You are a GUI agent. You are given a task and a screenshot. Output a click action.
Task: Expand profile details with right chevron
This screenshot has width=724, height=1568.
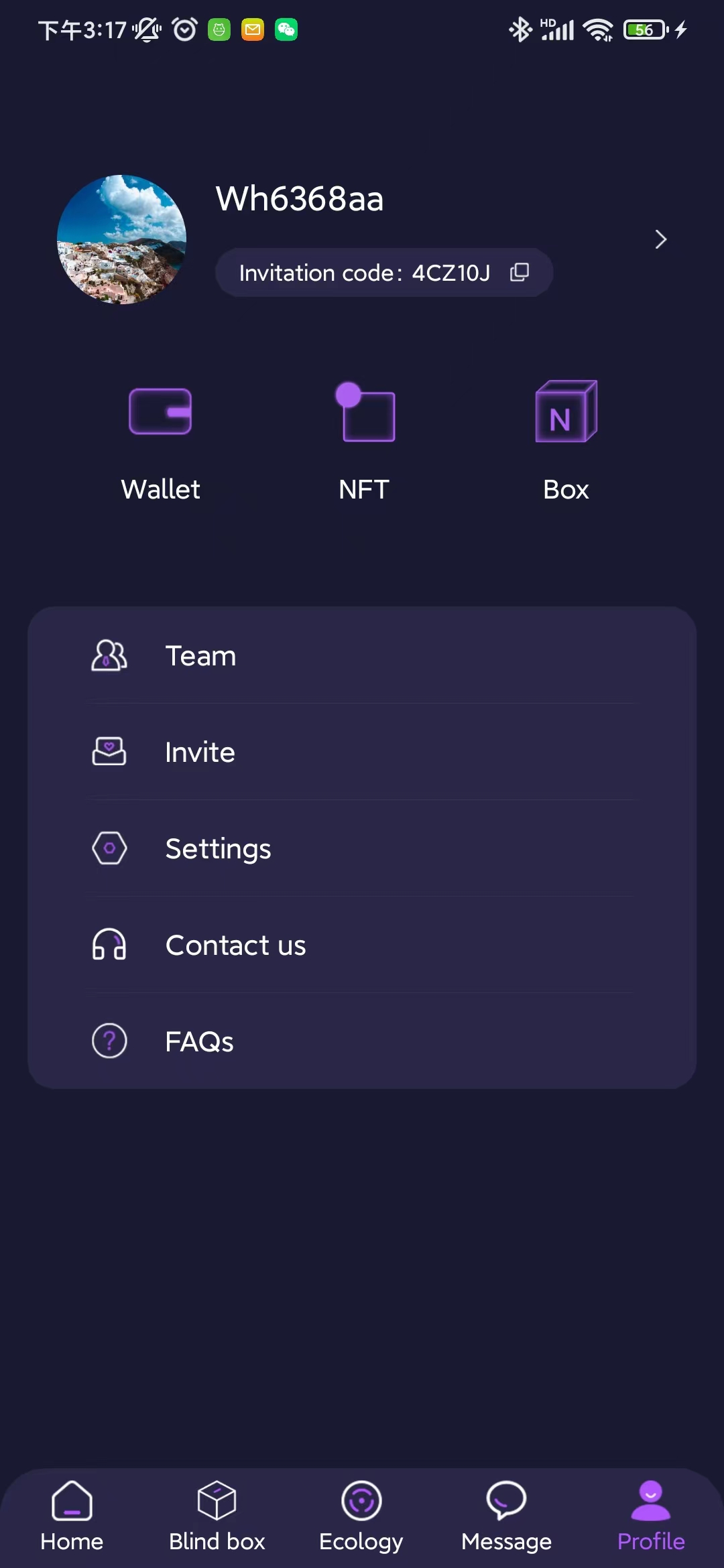tap(660, 239)
